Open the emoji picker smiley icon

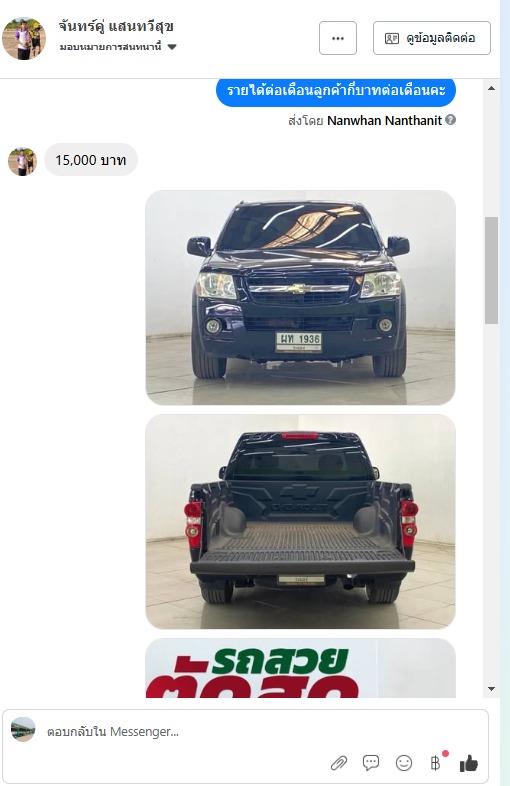pyautogui.click(x=404, y=763)
